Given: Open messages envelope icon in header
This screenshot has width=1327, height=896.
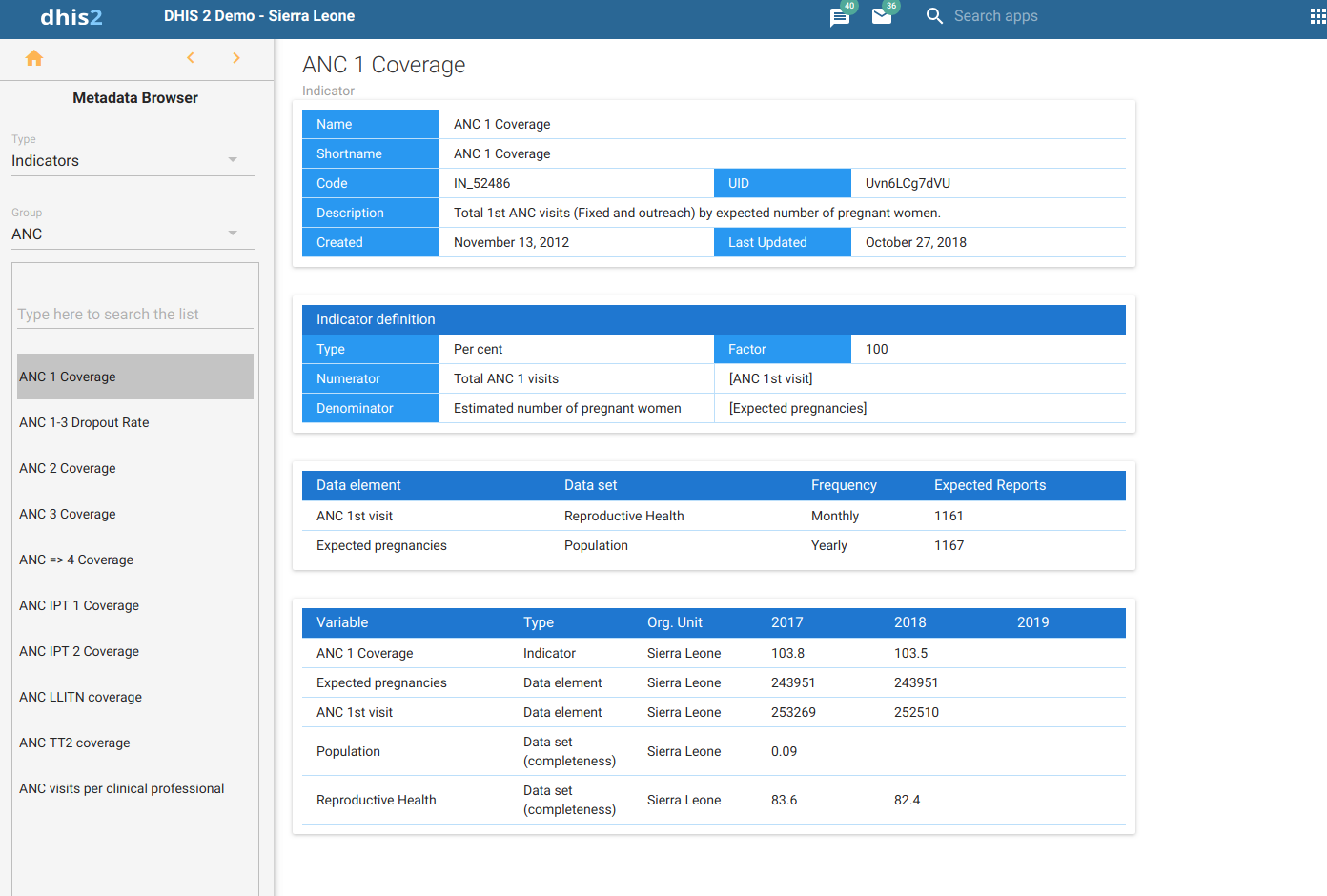Looking at the screenshot, I should pyautogui.click(x=882, y=16).
